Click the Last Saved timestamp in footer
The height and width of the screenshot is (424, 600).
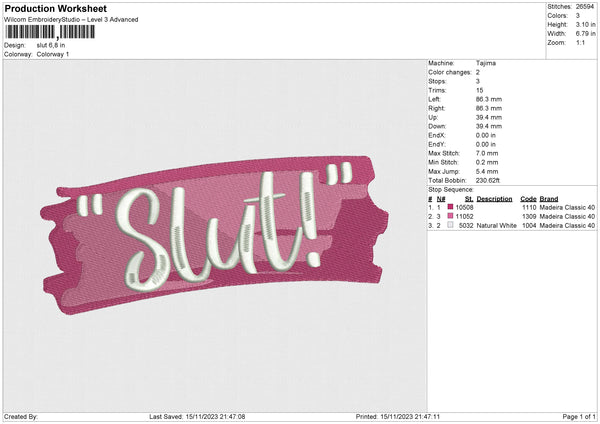[197, 416]
